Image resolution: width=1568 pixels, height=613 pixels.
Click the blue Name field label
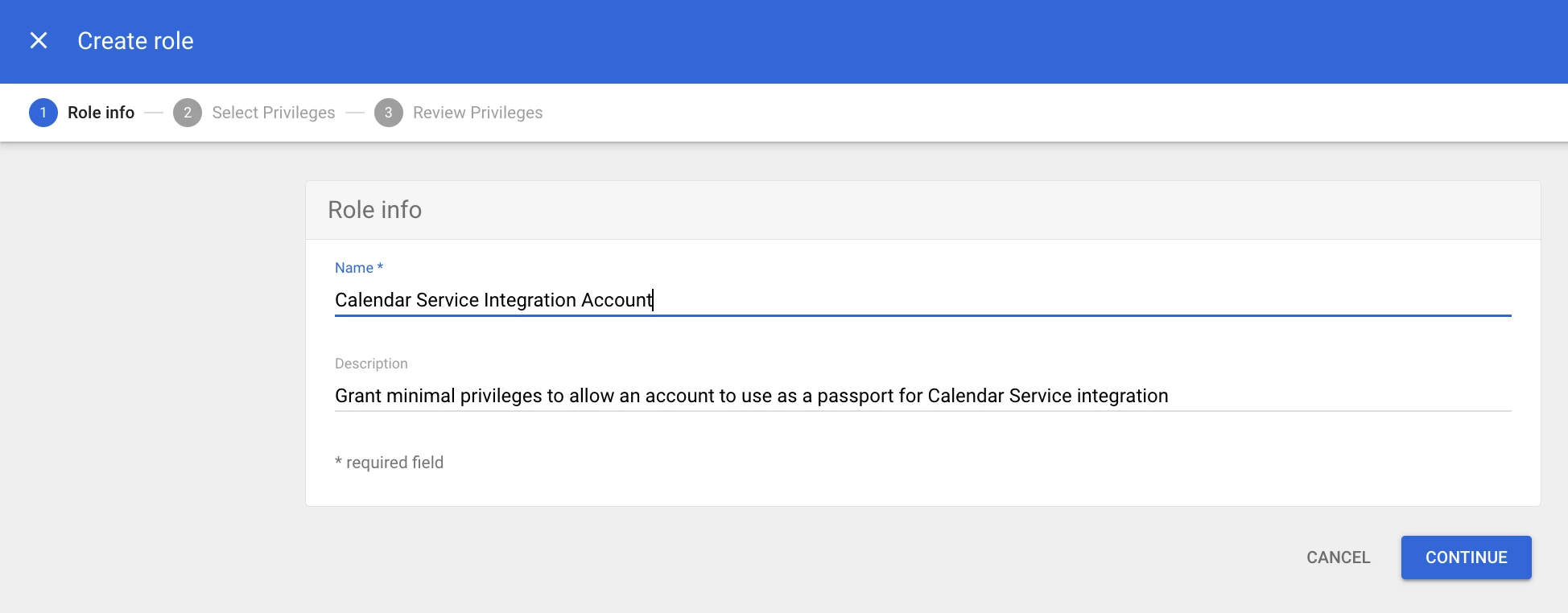[x=354, y=268]
